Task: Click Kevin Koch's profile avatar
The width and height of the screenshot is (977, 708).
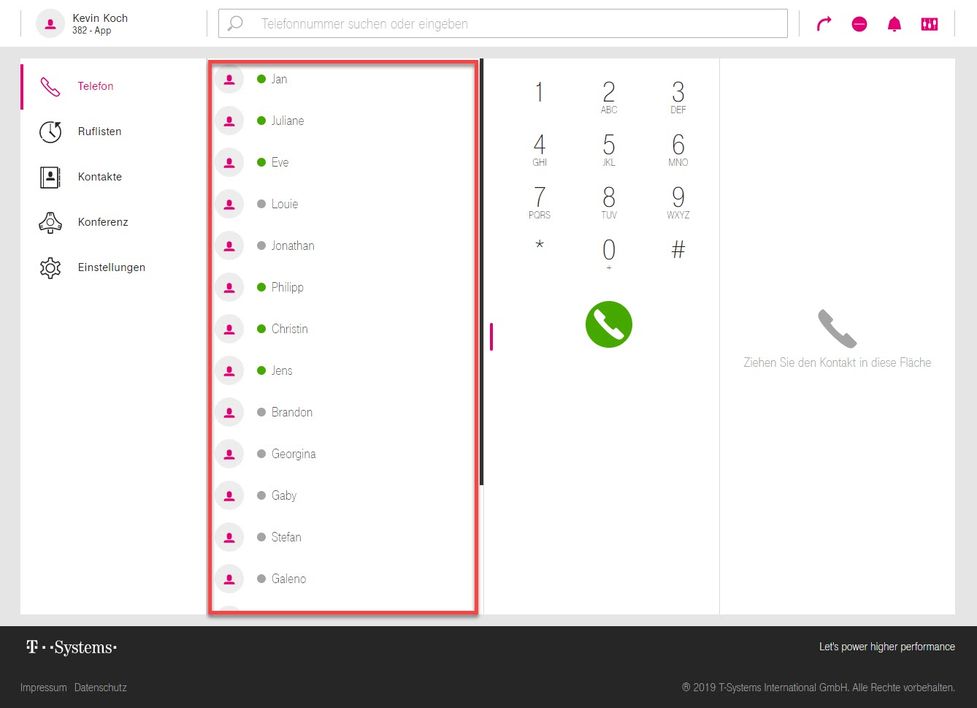Action: (50, 24)
